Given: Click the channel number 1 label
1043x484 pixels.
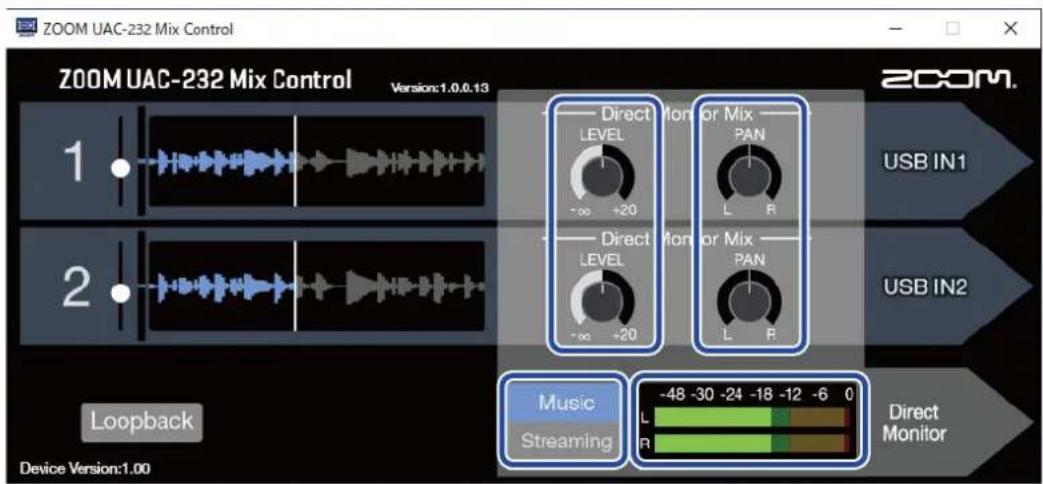Looking at the screenshot, I should tap(73, 162).
